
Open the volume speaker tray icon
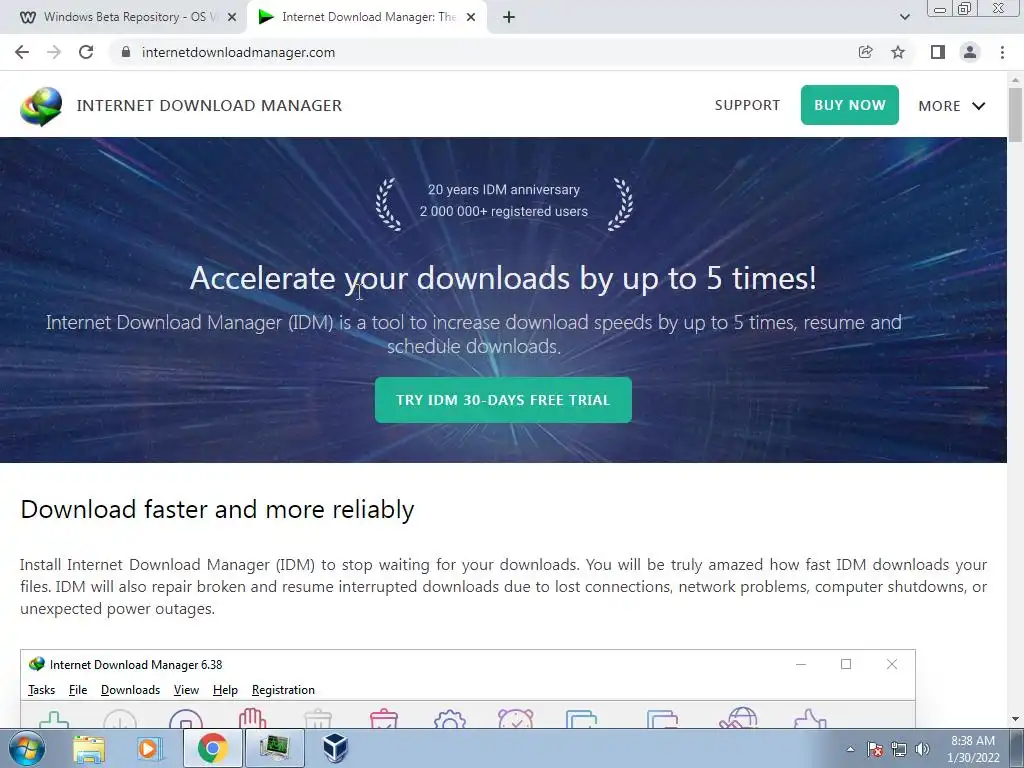point(923,749)
